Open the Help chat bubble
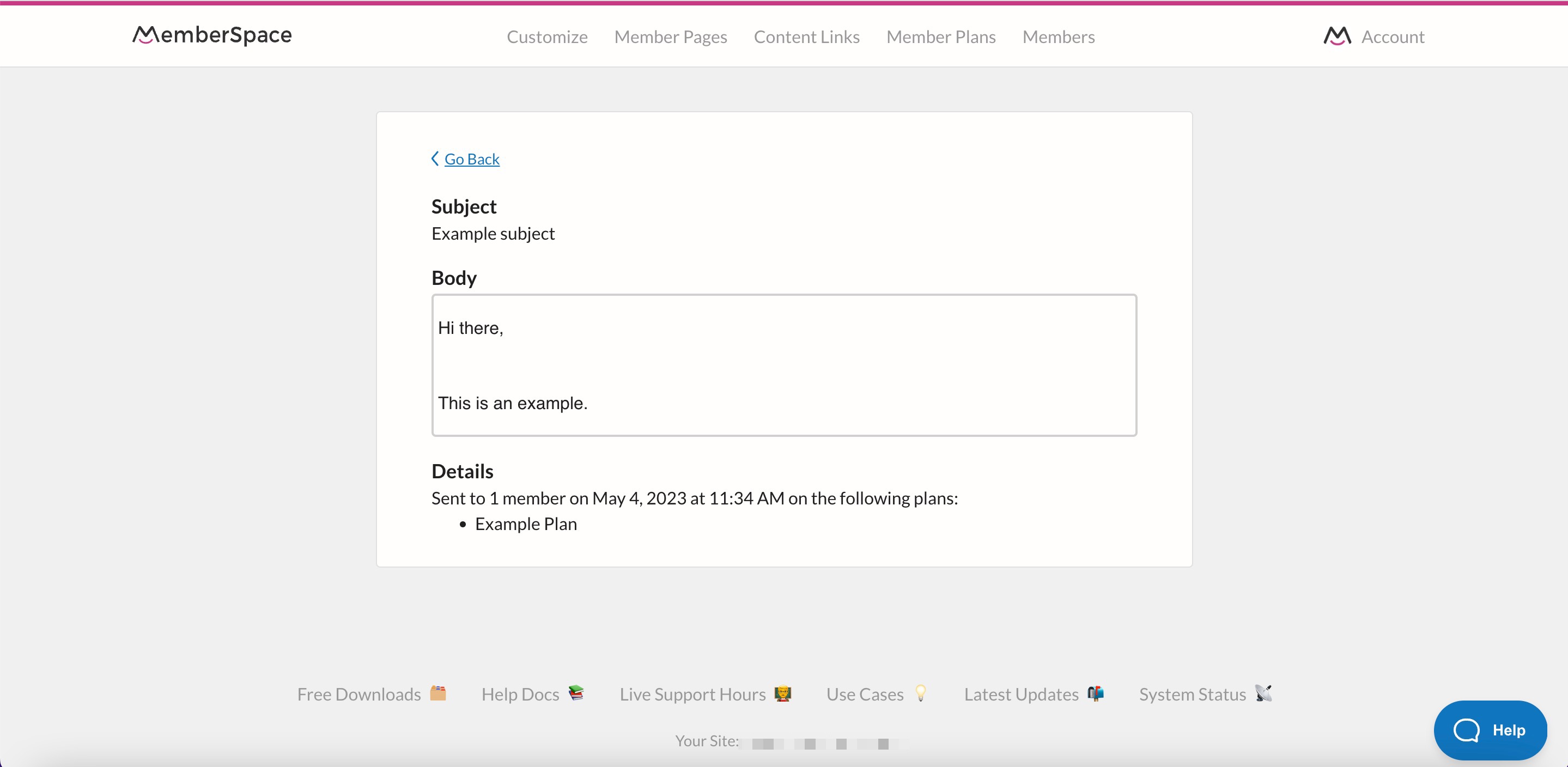 click(1491, 730)
